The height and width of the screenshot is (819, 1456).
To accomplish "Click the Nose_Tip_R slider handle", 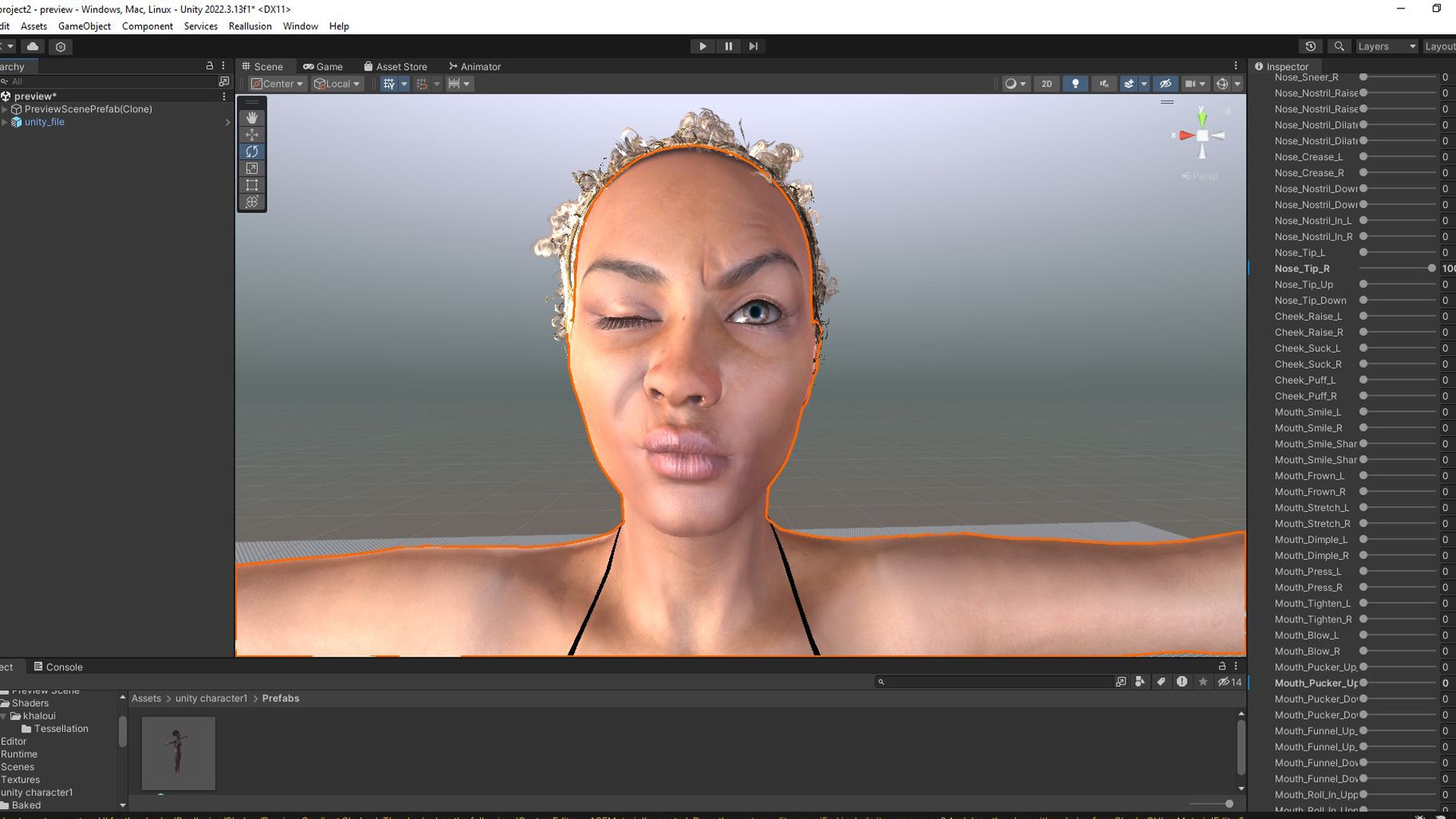I will point(1432,268).
